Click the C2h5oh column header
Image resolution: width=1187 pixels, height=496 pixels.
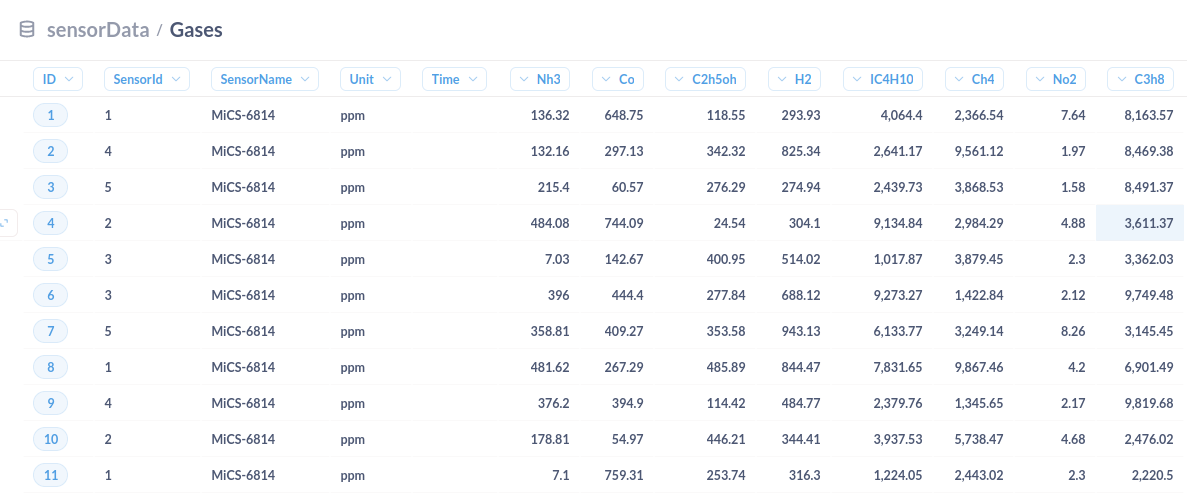(706, 79)
